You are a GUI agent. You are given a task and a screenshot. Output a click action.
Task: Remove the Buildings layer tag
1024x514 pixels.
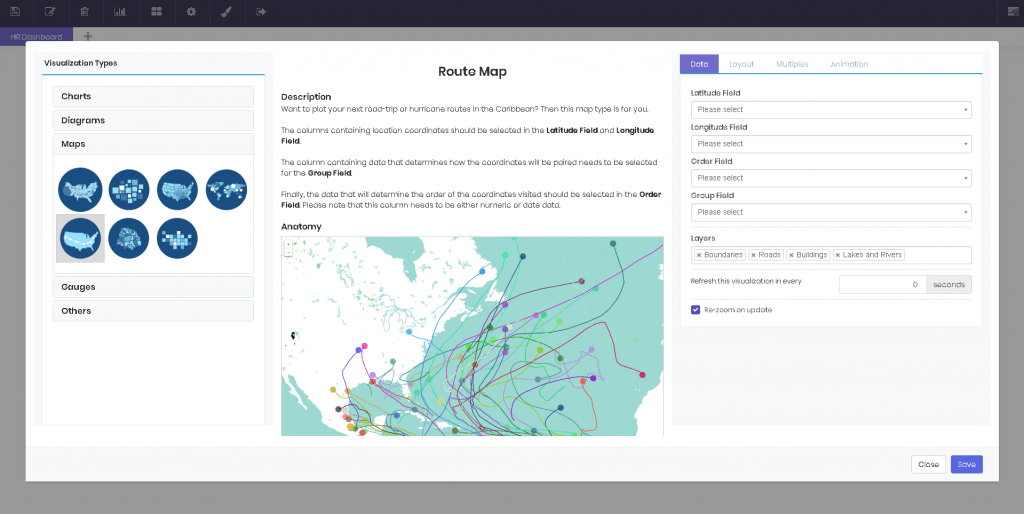[x=791, y=255]
